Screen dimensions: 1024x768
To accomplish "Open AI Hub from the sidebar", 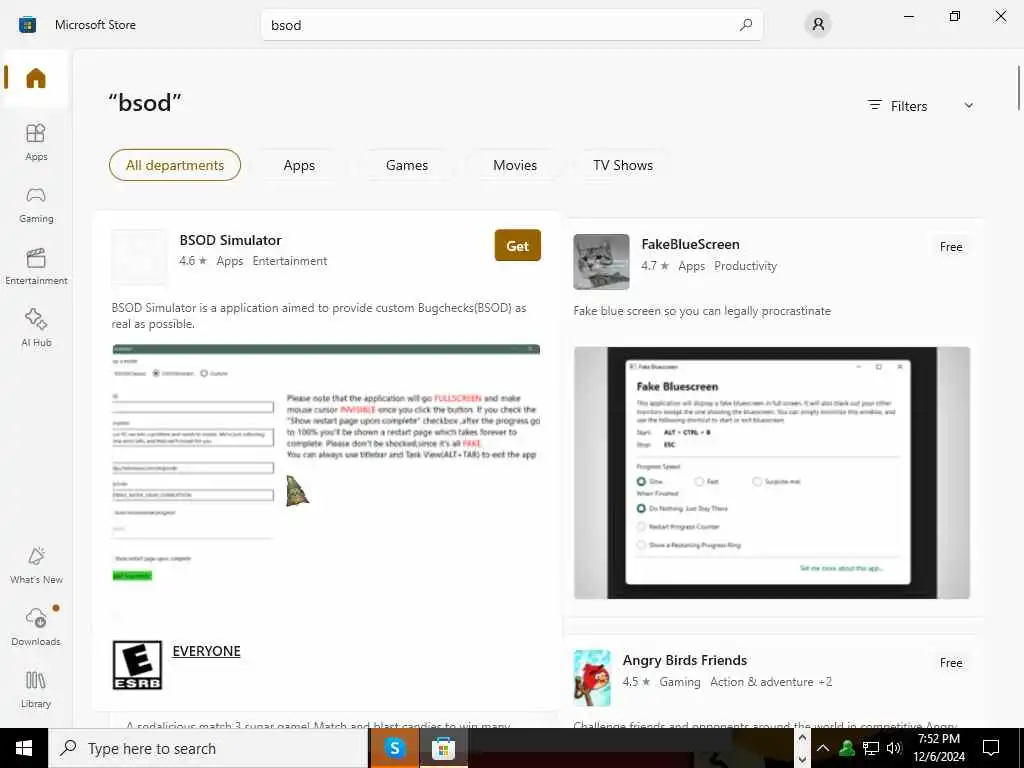I will (x=36, y=328).
